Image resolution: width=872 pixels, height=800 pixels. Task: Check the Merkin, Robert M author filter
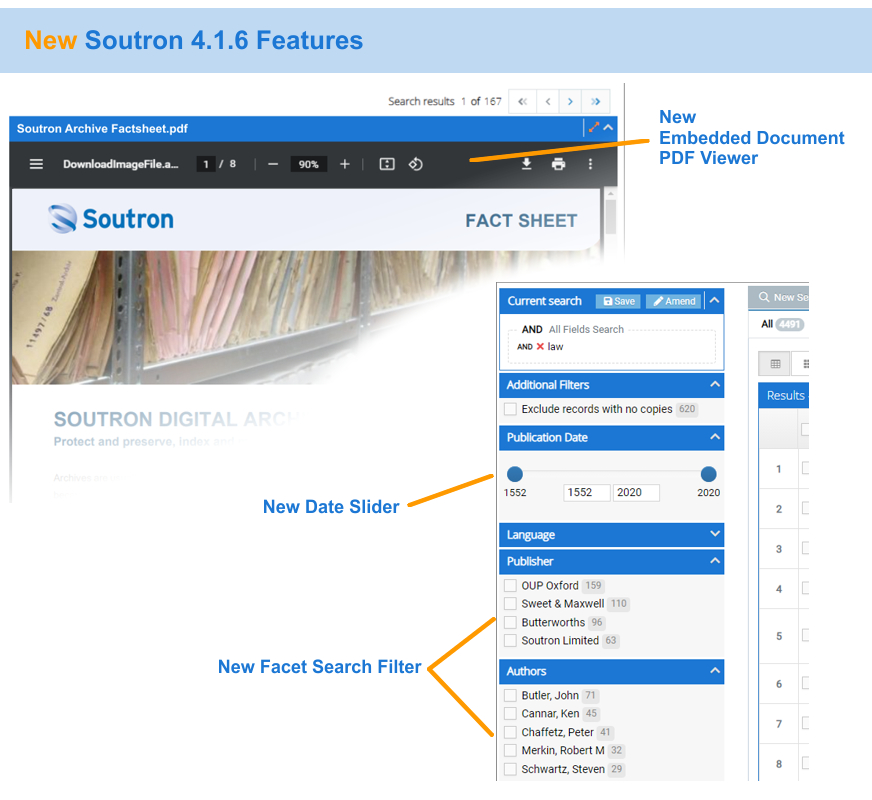(x=510, y=751)
